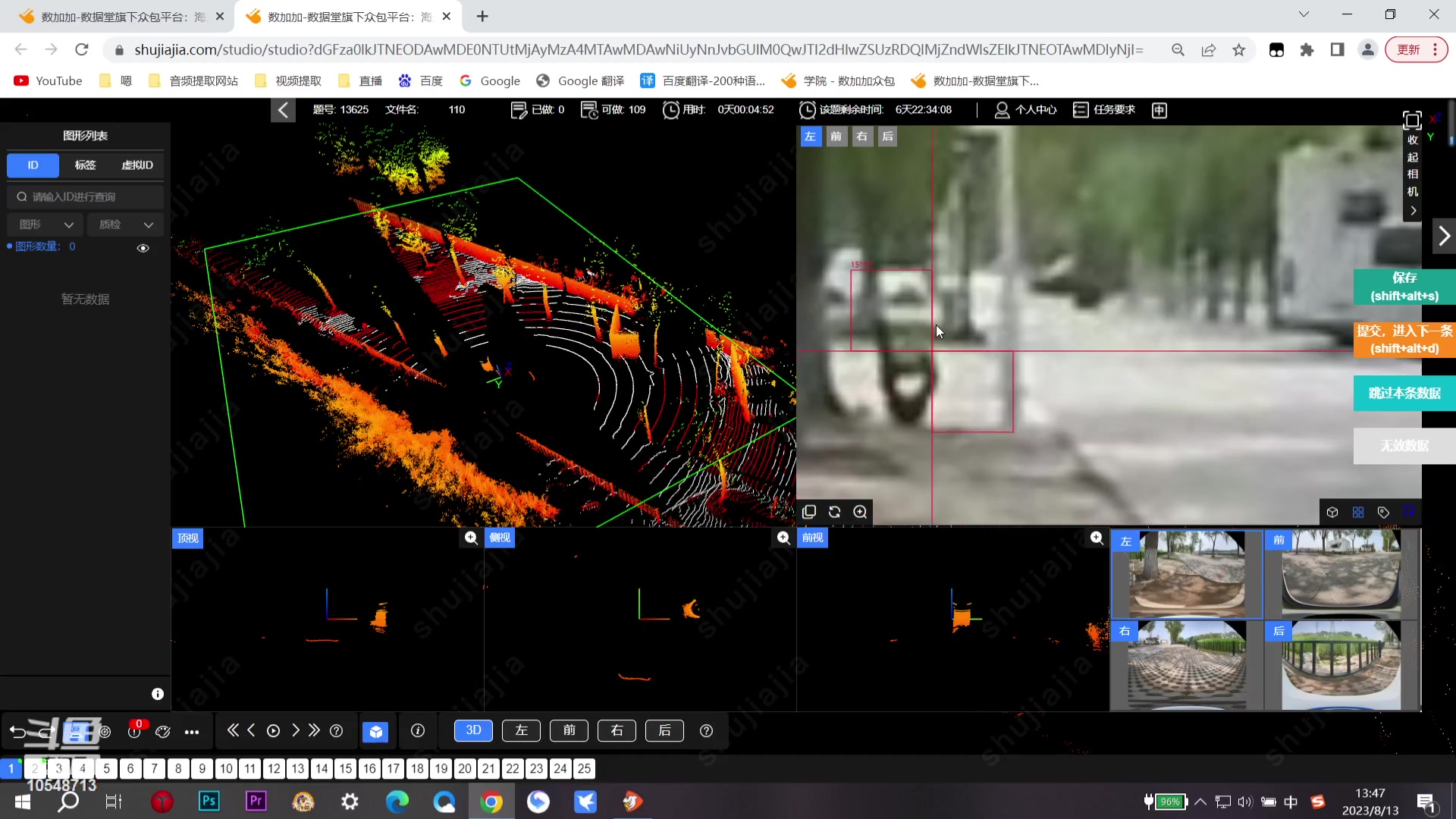The image size is (1456, 819).
Task: Click the search input field for ID查询
Action: coord(85,197)
